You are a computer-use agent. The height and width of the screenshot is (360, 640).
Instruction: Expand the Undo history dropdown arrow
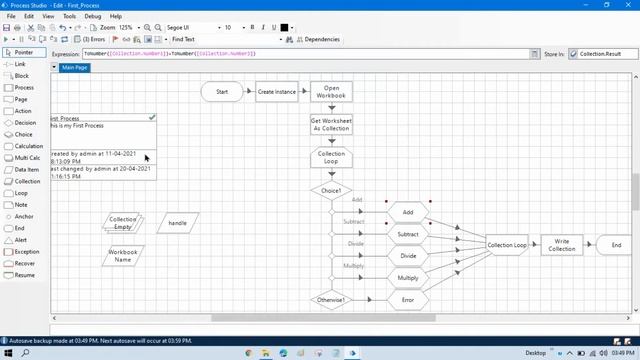(x=70, y=28)
